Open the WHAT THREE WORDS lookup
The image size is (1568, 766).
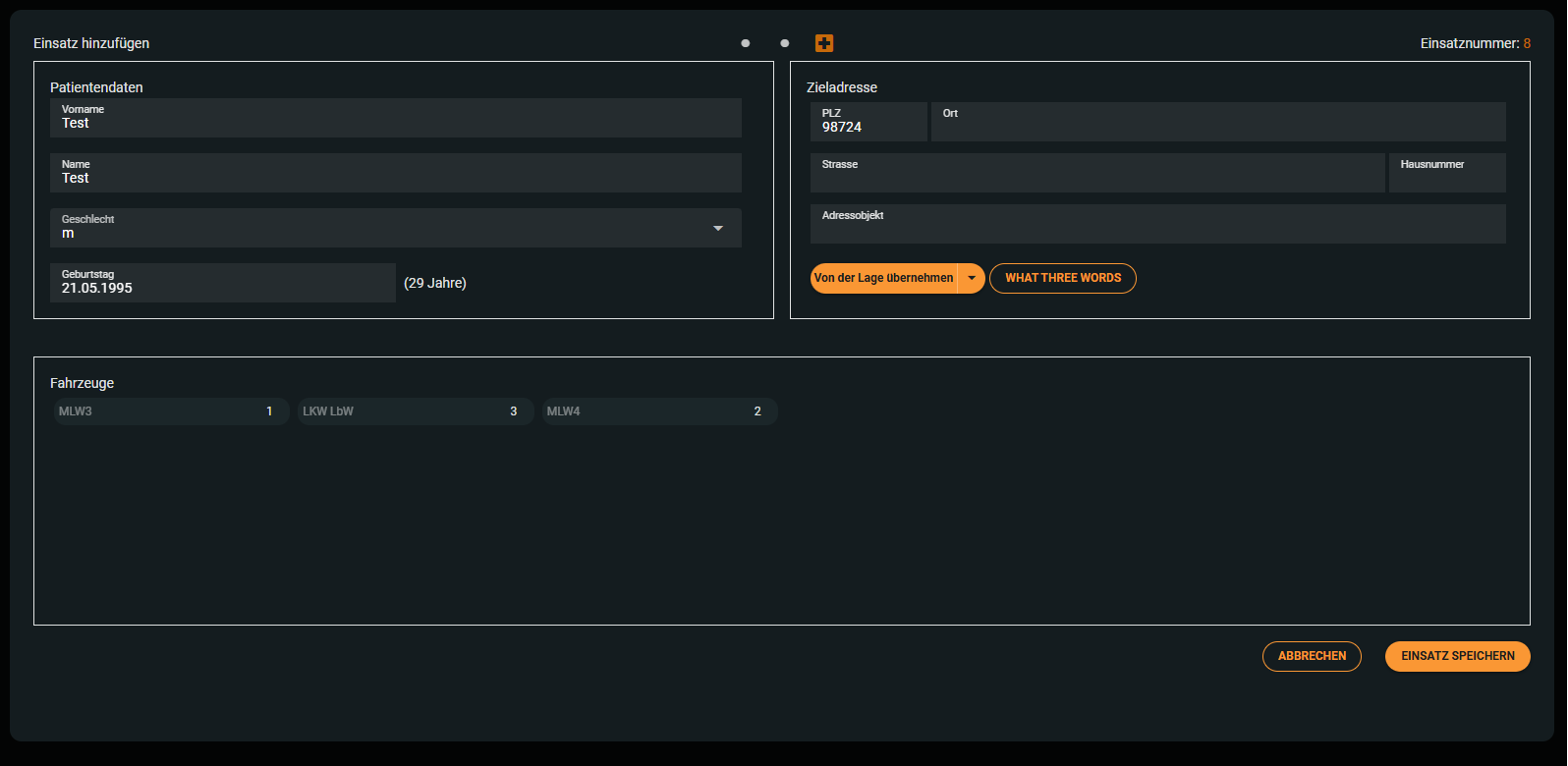[x=1062, y=278]
